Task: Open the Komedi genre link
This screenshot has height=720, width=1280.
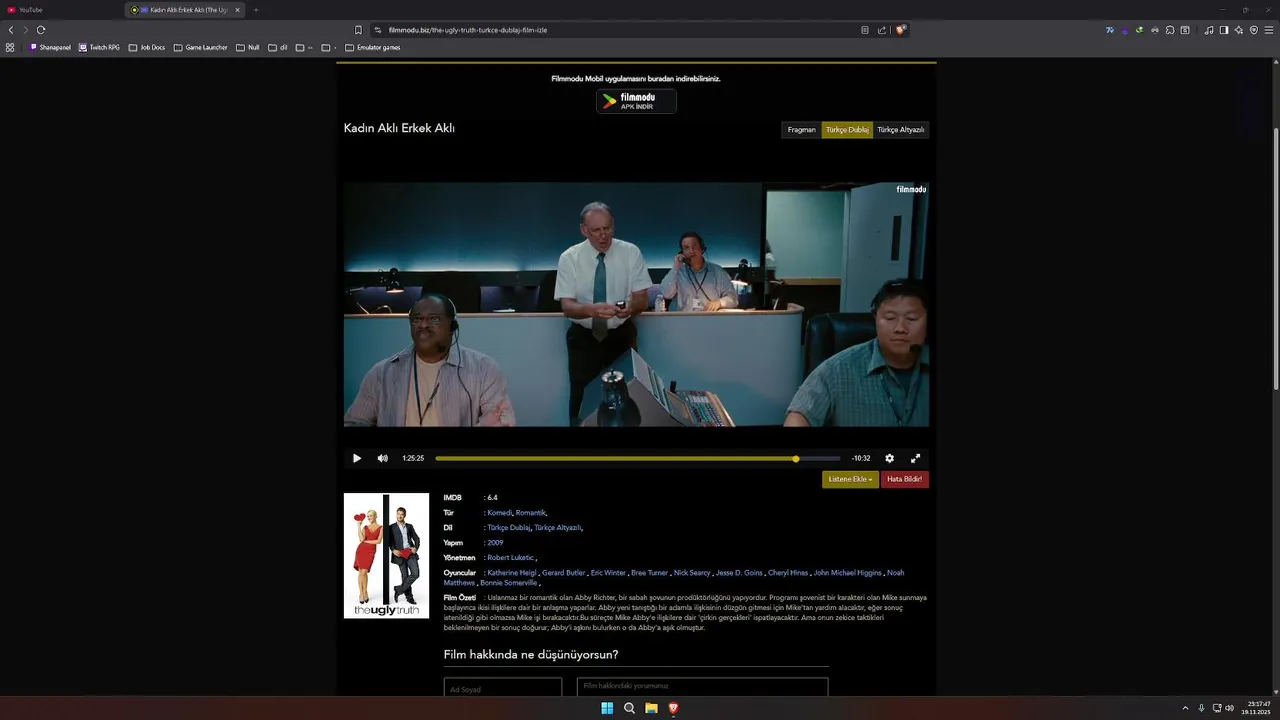Action: point(500,513)
